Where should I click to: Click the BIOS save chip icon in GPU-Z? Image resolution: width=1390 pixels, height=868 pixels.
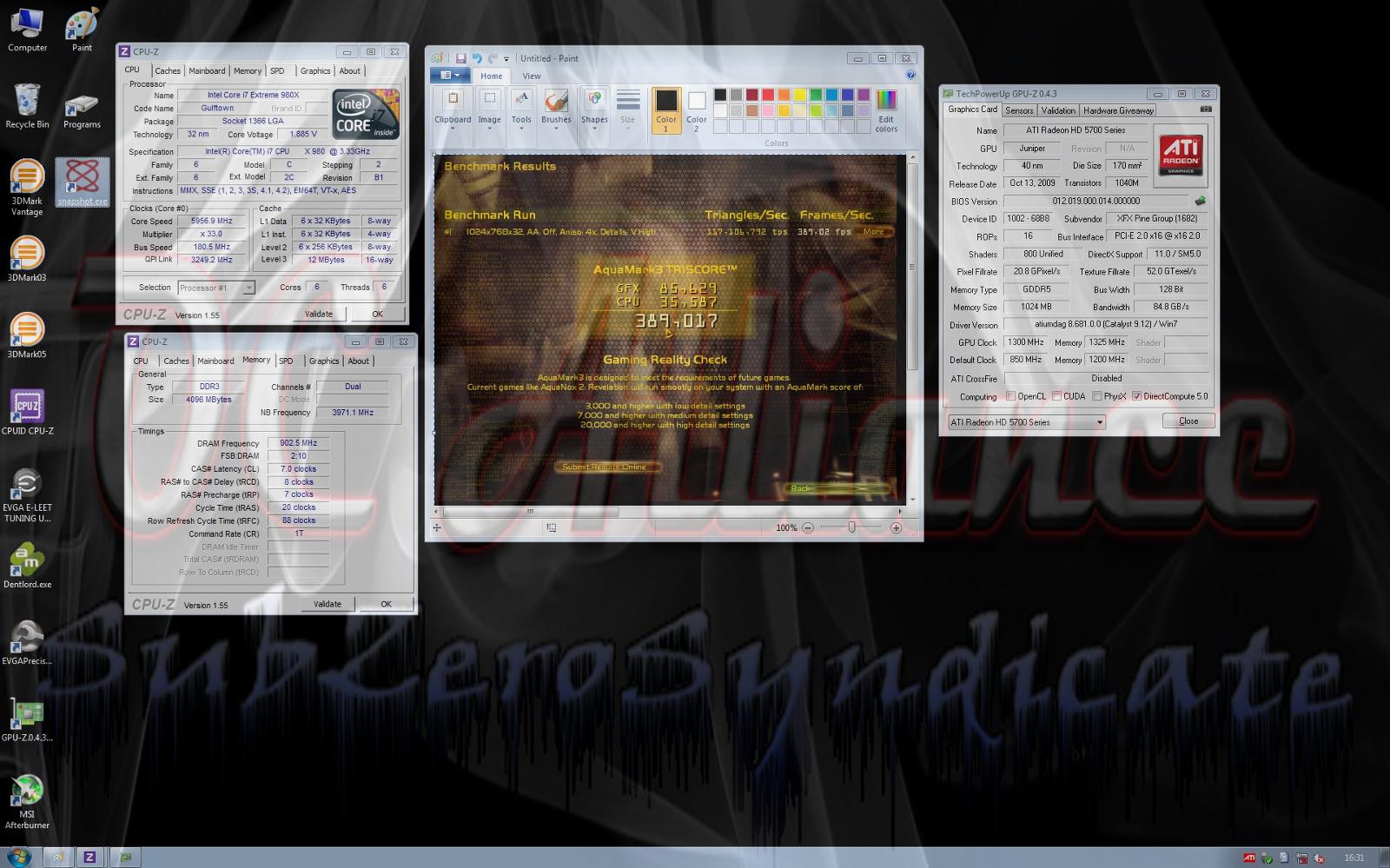pyautogui.click(x=1200, y=201)
